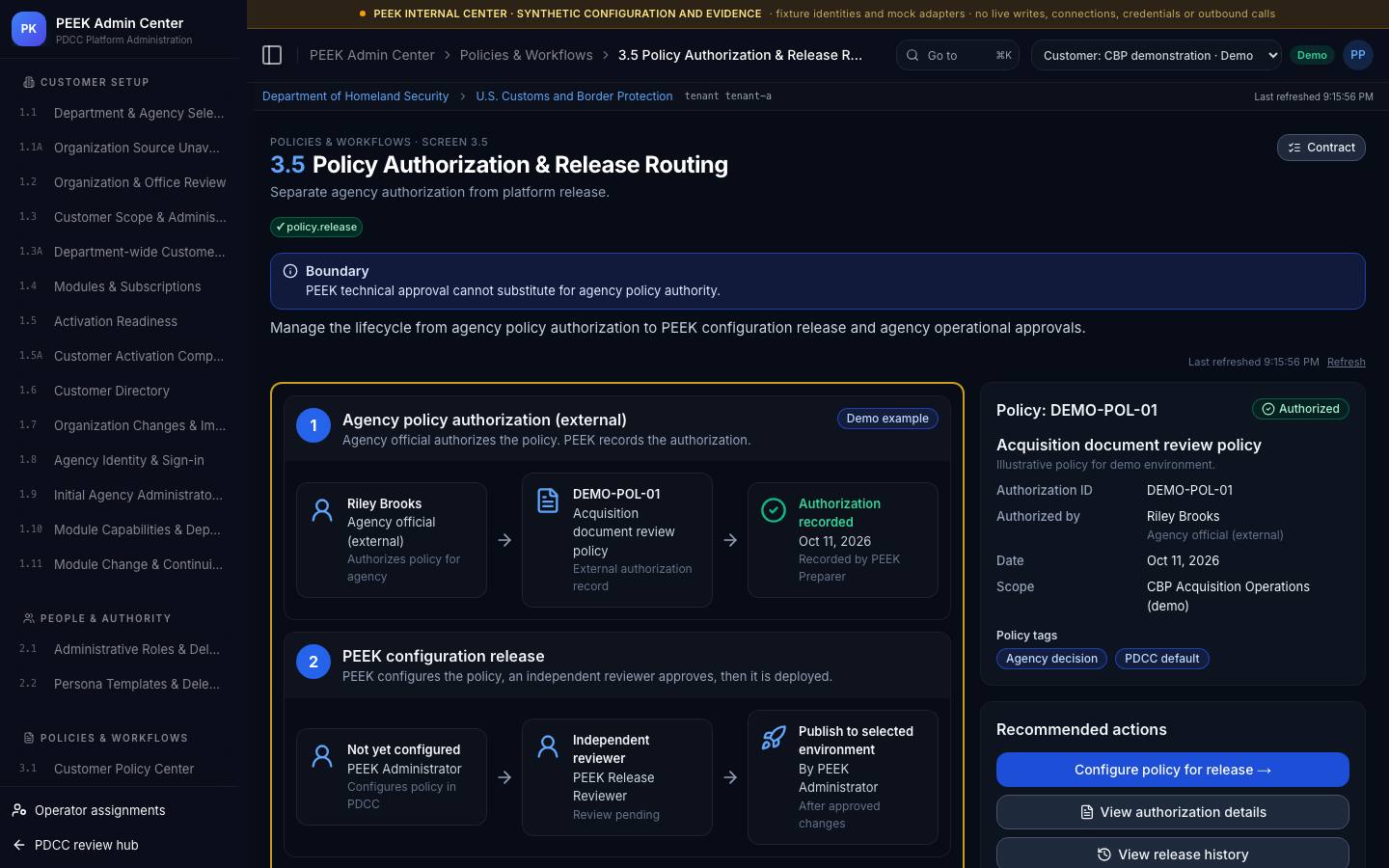The height and width of the screenshot is (868, 1389).
Task: Open Customer Directory nav item
Action: (x=123, y=391)
